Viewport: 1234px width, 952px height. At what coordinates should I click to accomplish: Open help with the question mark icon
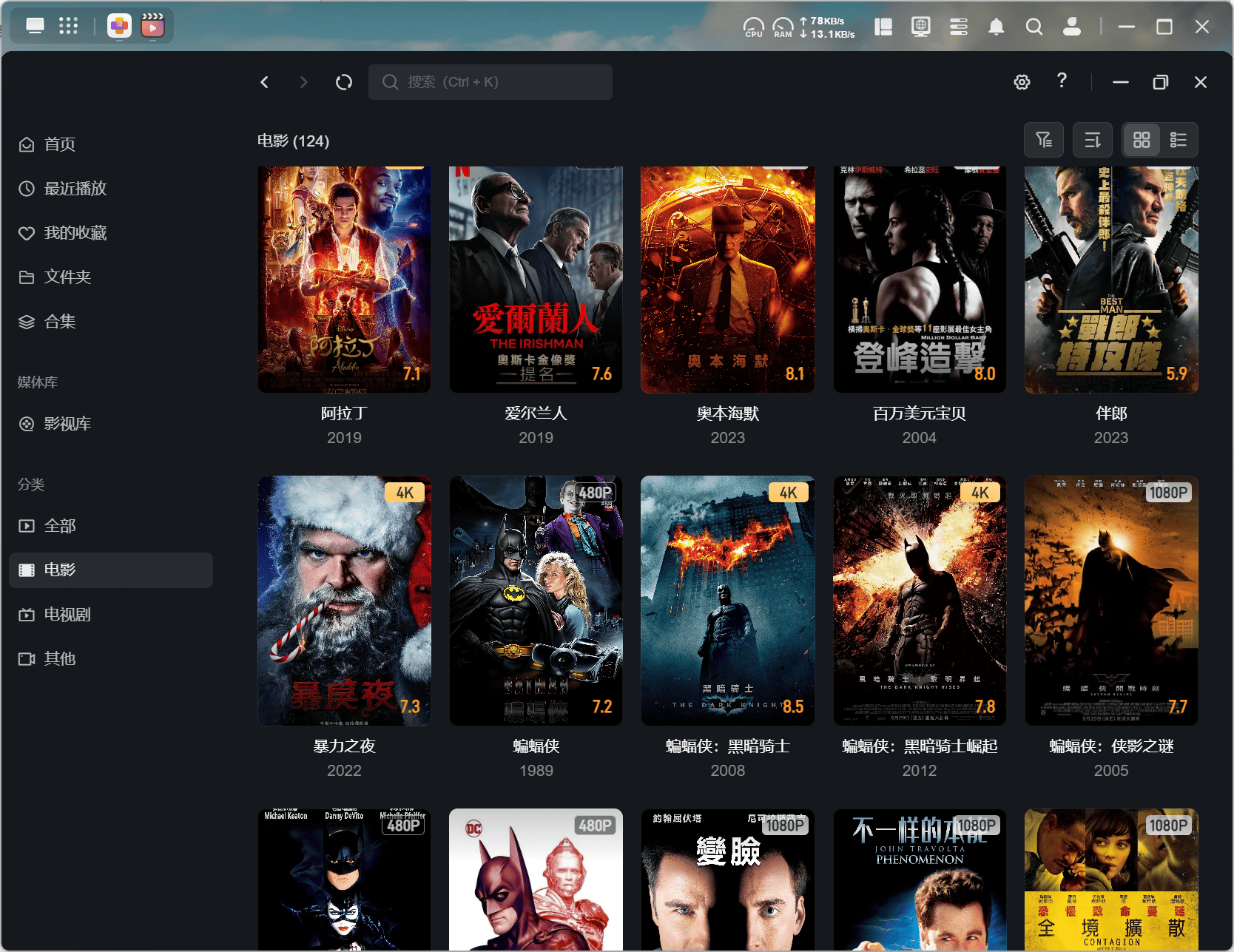pyautogui.click(x=1062, y=81)
